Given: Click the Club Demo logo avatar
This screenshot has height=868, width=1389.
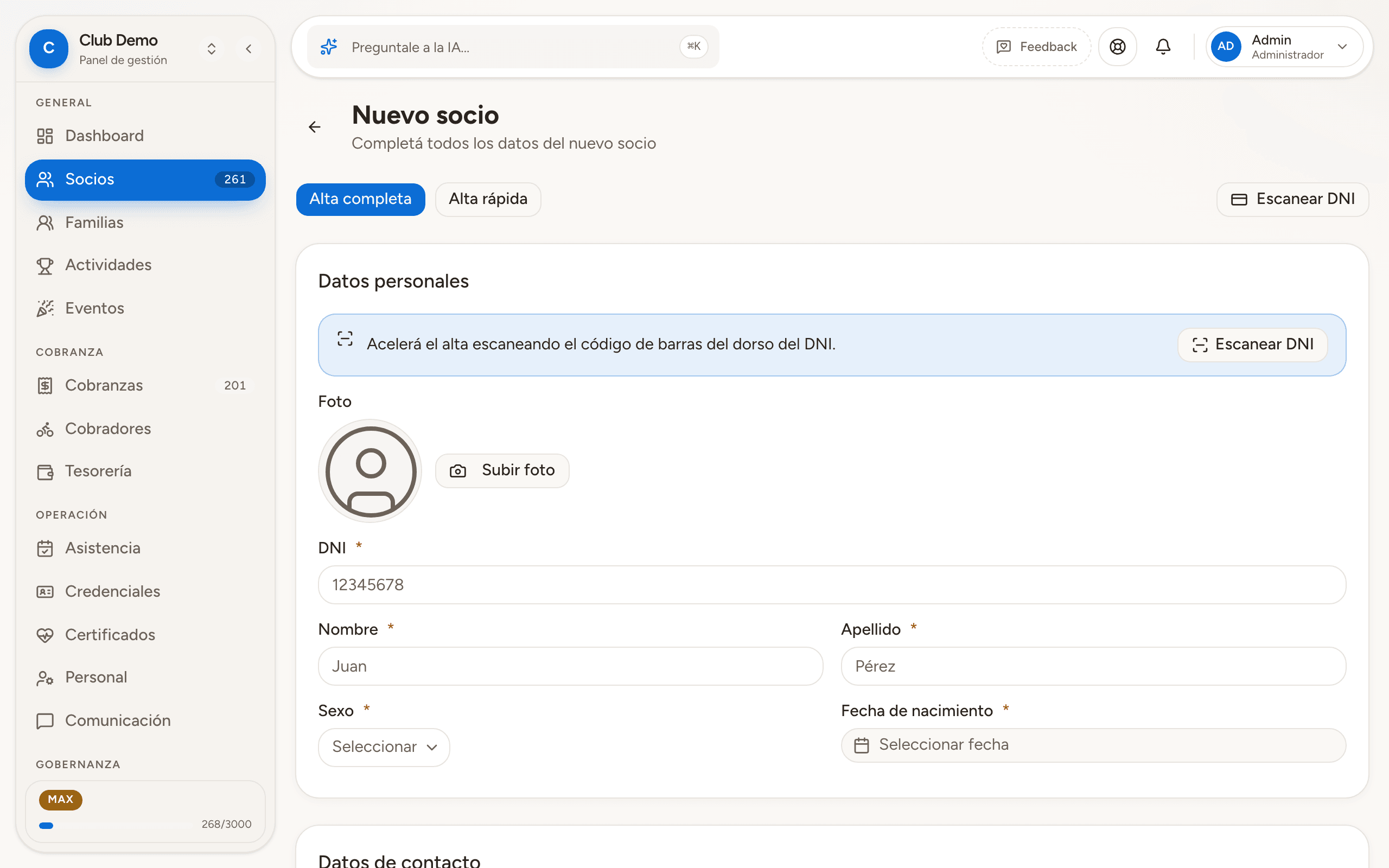Looking at the screenshot, I should pyautogui.click(x=49, y=49).
